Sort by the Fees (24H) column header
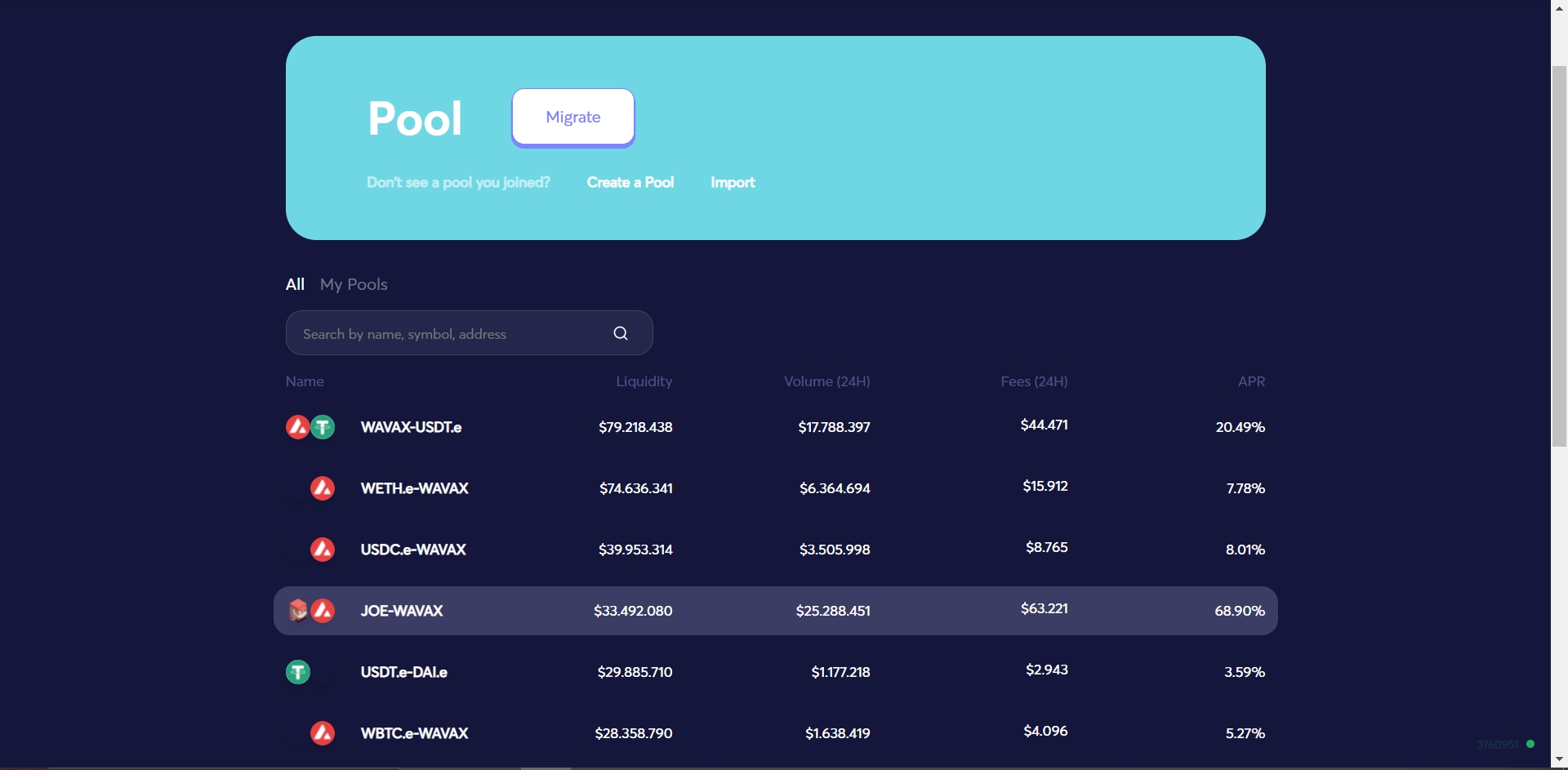 (1034, 381)
